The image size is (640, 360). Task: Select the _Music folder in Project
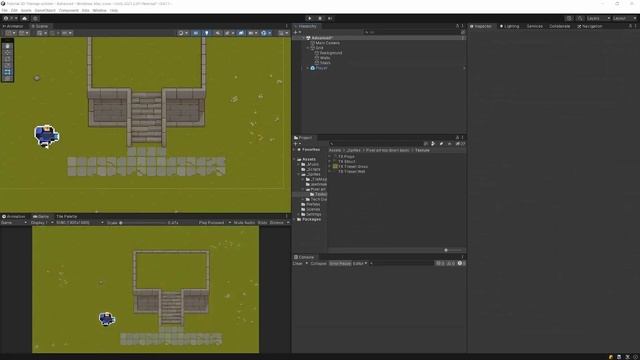[313, 164]
